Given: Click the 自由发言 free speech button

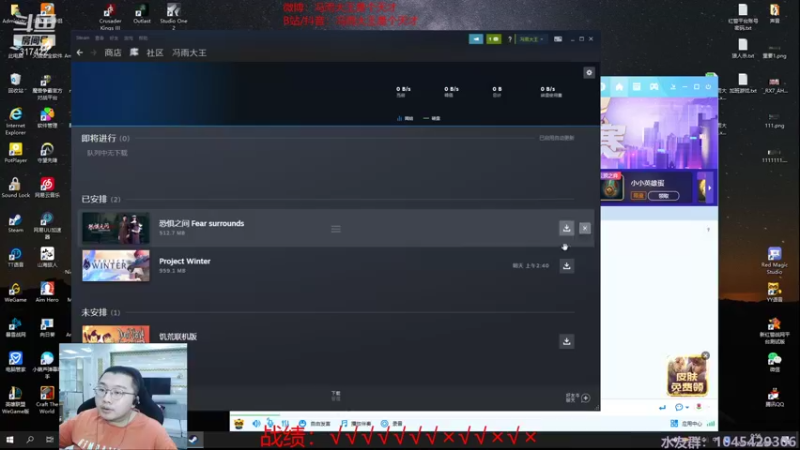Looking at the screenshot, I should click(315, 423).
